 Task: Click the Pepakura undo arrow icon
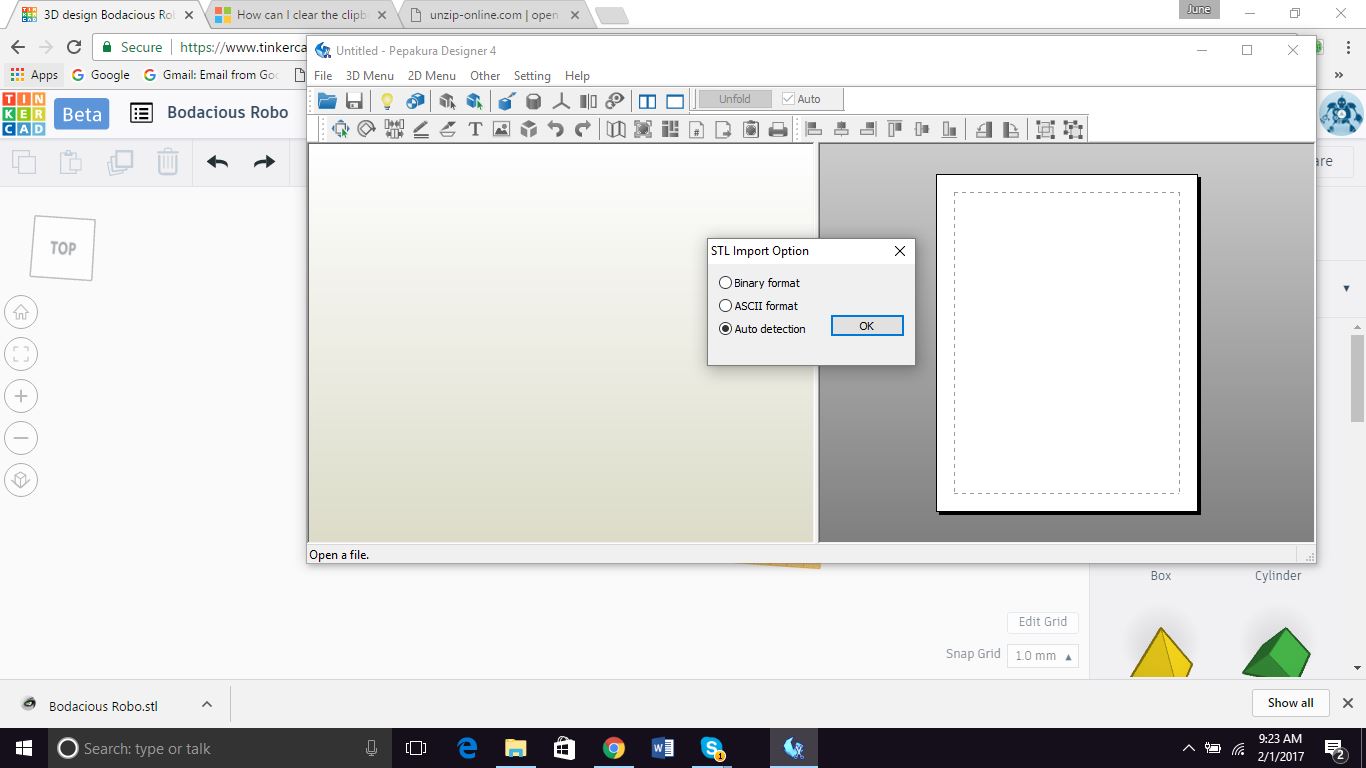click(556, 128)
